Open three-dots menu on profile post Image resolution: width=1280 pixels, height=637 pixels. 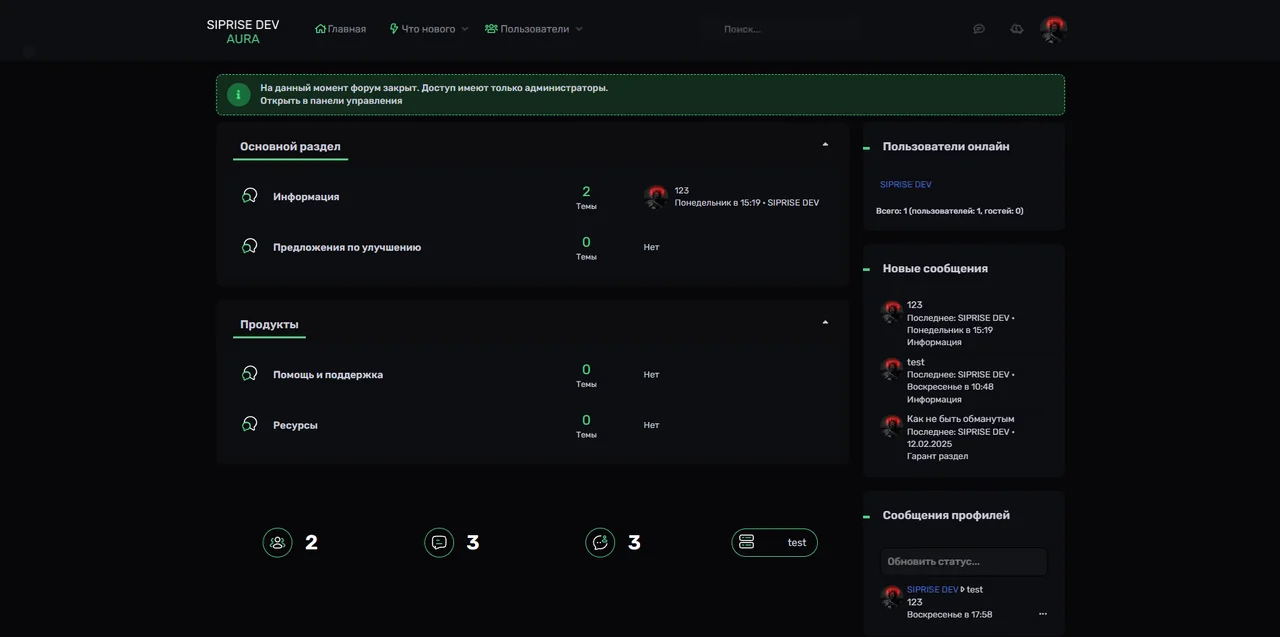1043,614
